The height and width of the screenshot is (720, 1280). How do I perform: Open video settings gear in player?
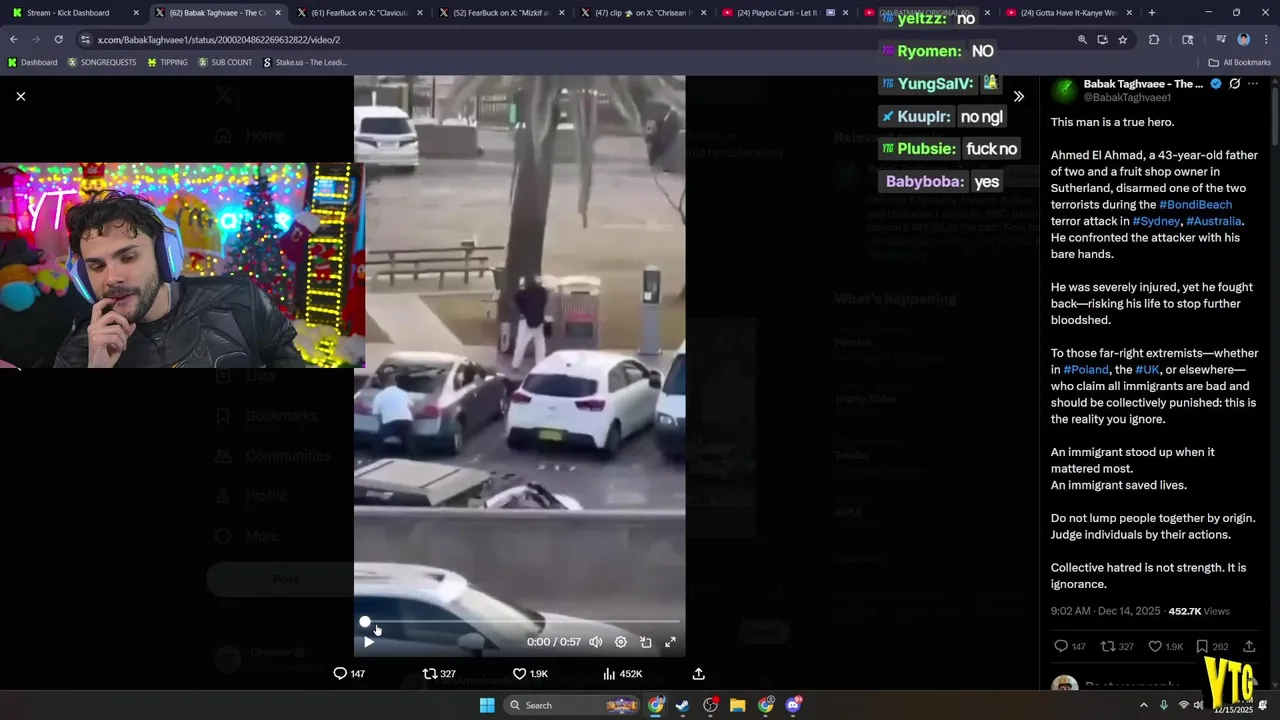click(x=621, y=642)
